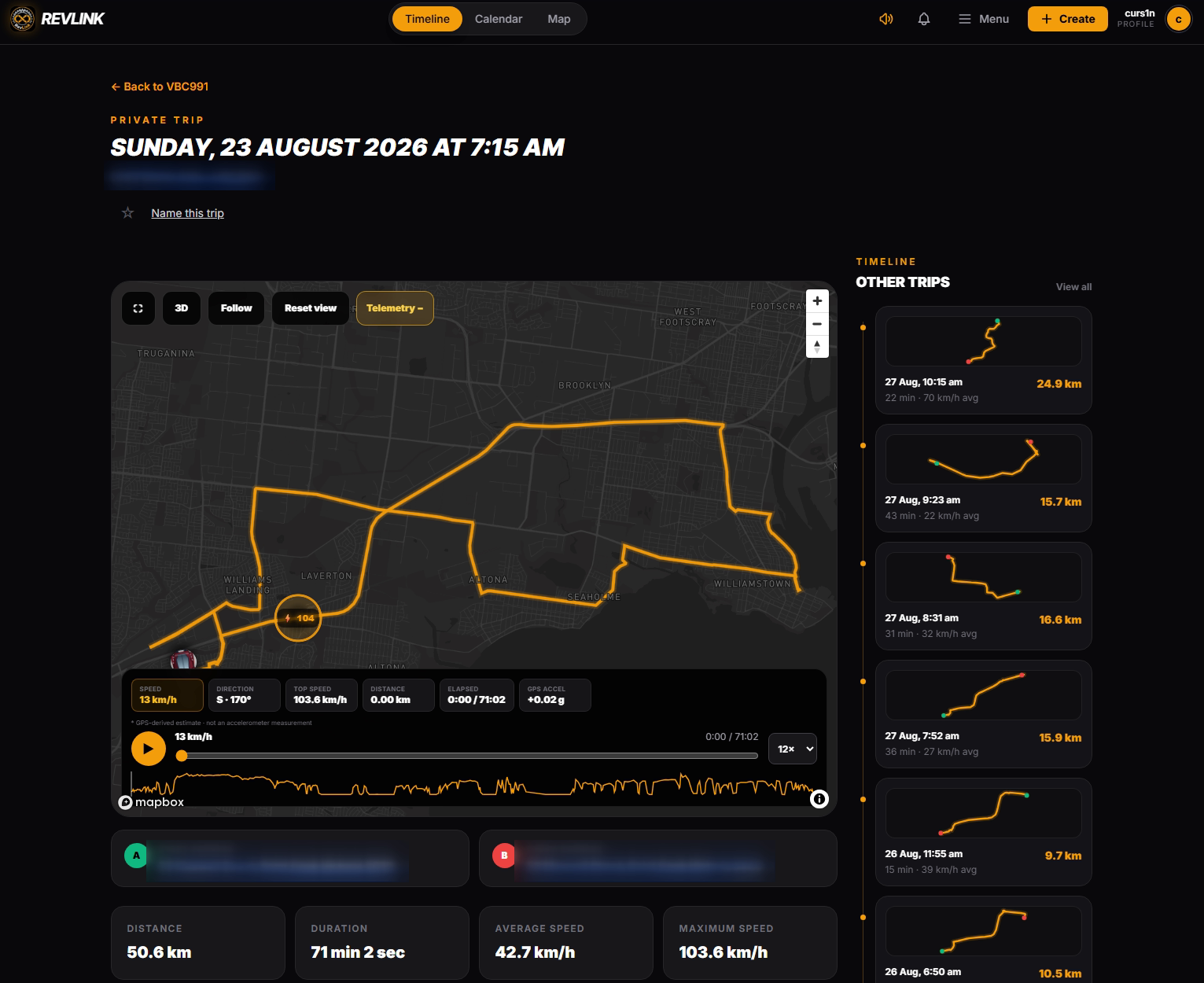Image resolution: width=1204 pixels, height=983 pixels.
Task: Open the curs1n profile avatar
Action: 1178,19
